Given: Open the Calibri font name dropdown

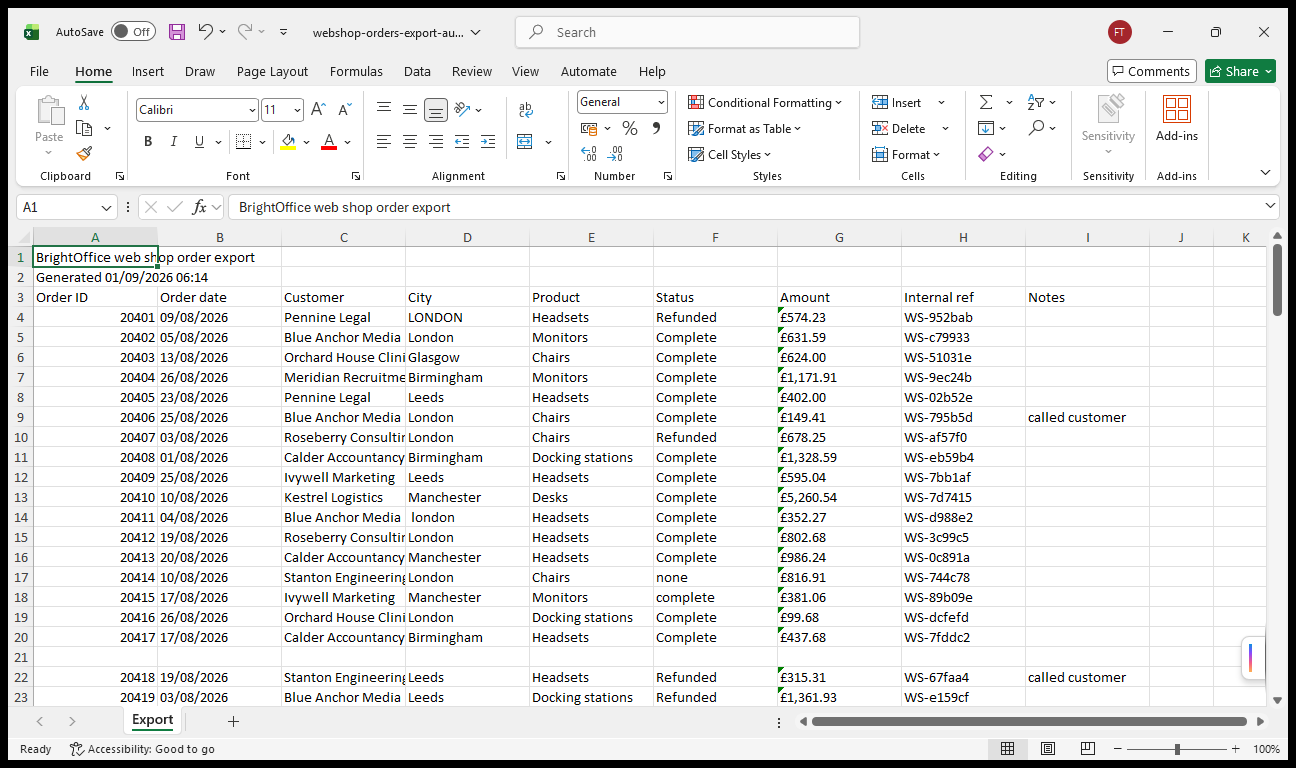Looking at the screenshot, I should click(x=252, y=110).
